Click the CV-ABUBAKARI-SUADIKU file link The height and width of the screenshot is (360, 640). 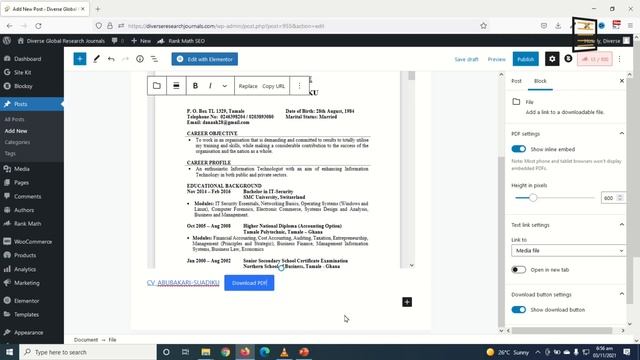[x=183, y=282]
